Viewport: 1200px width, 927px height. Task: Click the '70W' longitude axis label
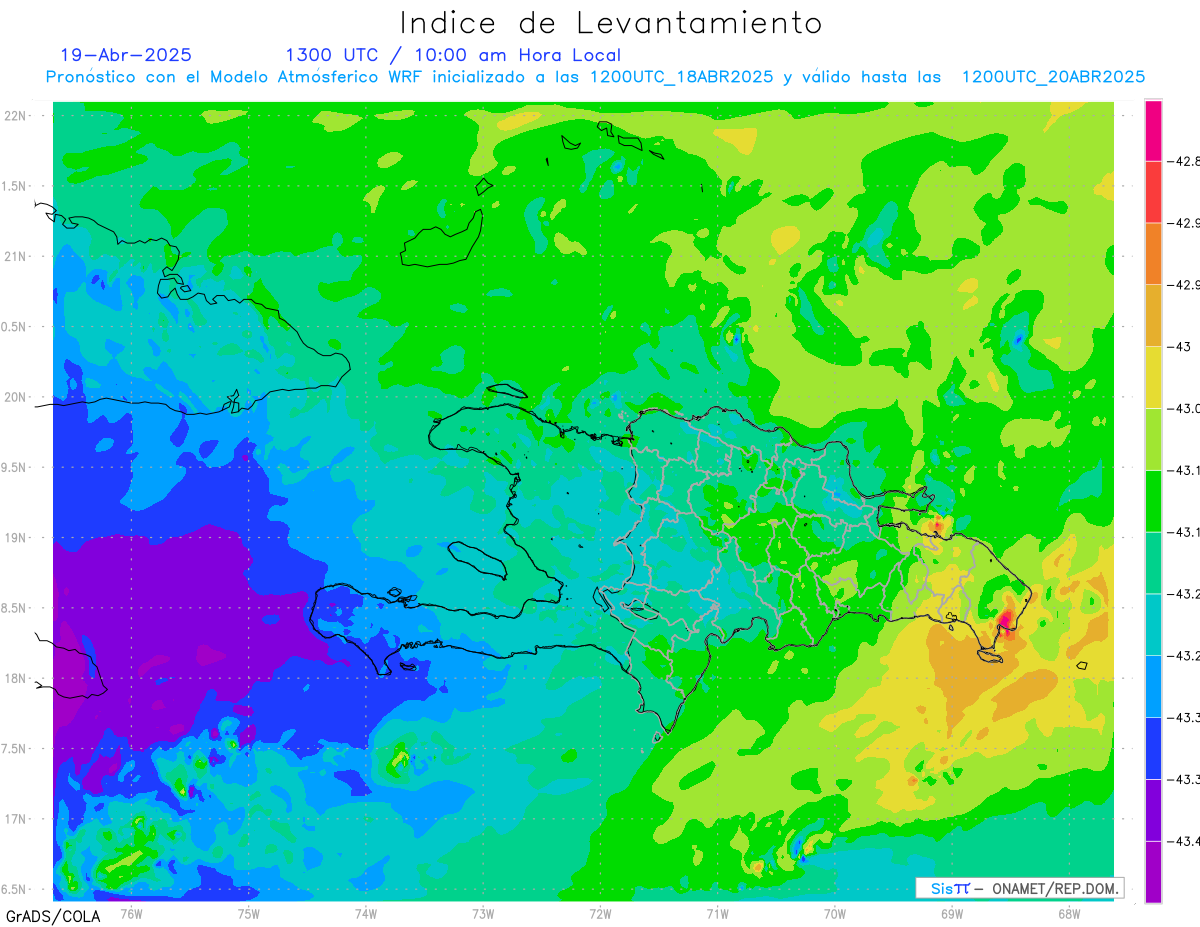pos(834,913)
